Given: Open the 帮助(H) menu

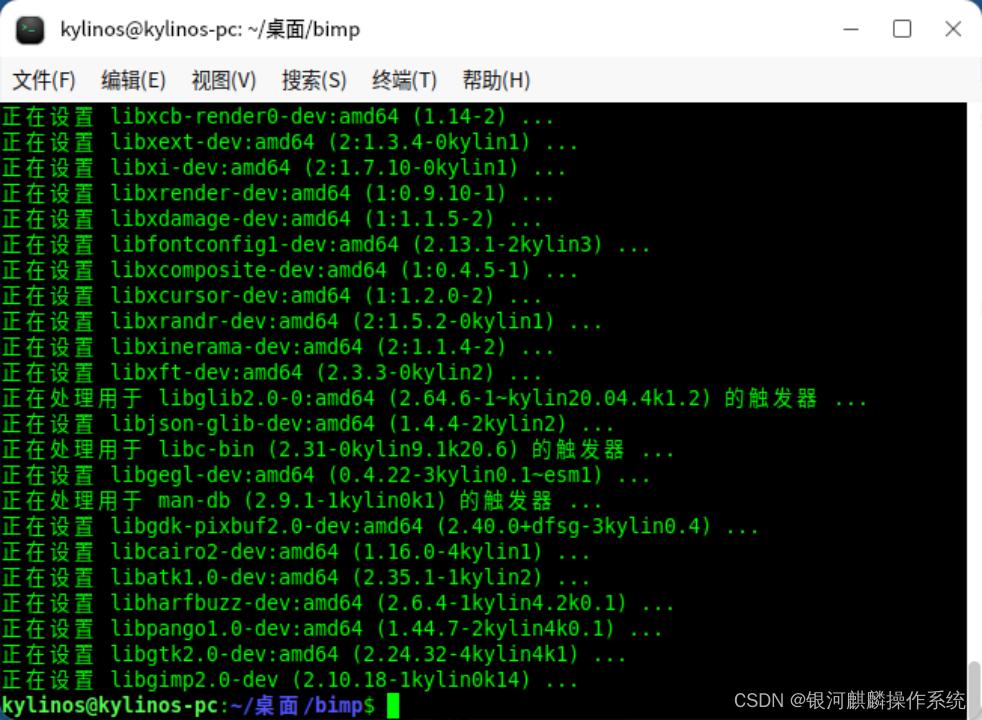Looking at the screenshot, I should (494, 80).
